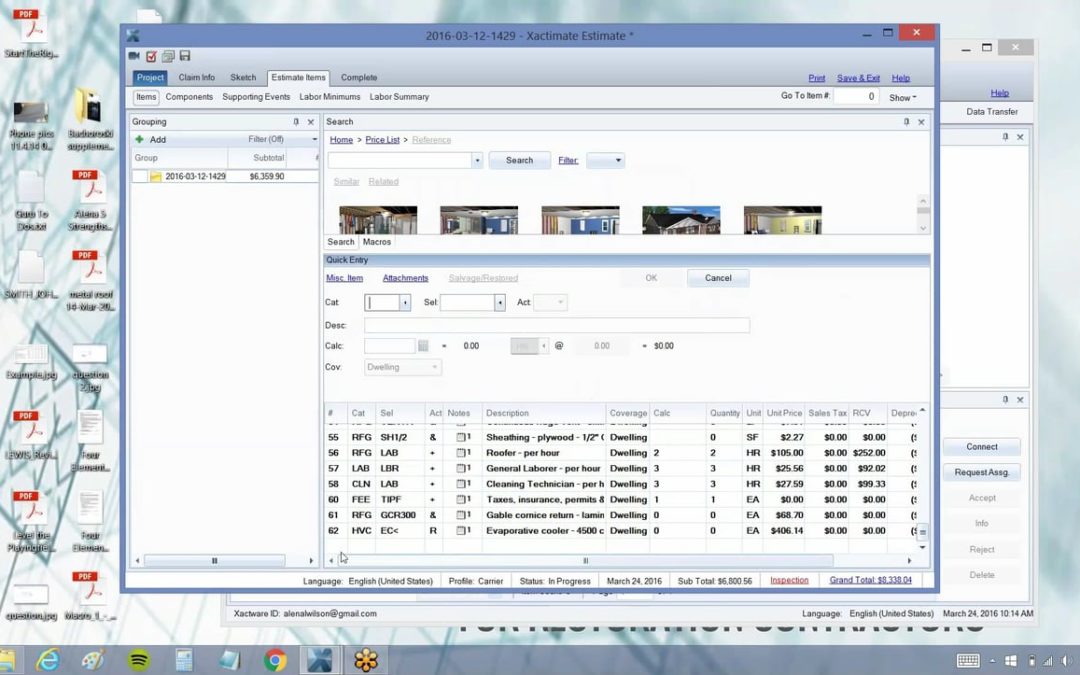Click in the Go To Item # field
The height and width of the screenshot is (675, 1080).
855,96
